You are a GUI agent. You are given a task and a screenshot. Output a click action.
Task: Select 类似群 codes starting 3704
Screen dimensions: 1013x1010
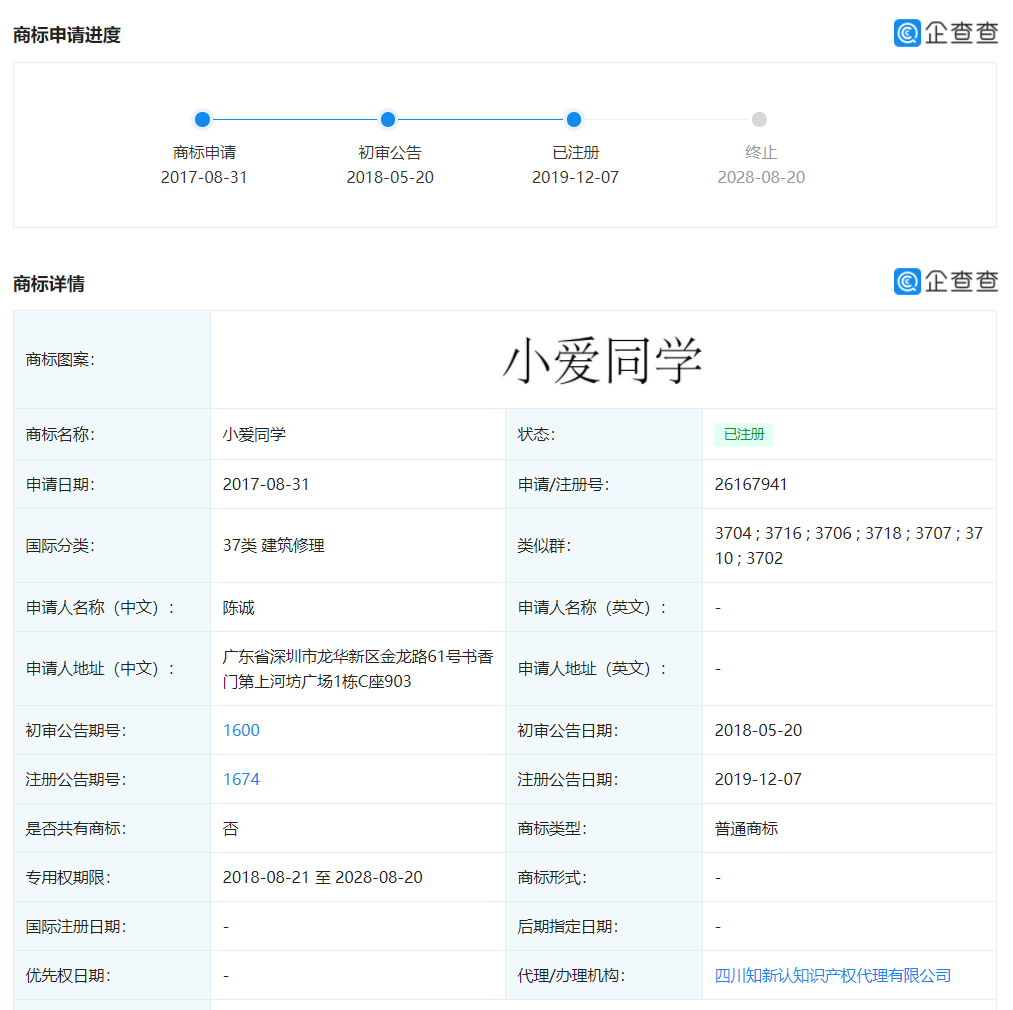click(x=848, y=545)
